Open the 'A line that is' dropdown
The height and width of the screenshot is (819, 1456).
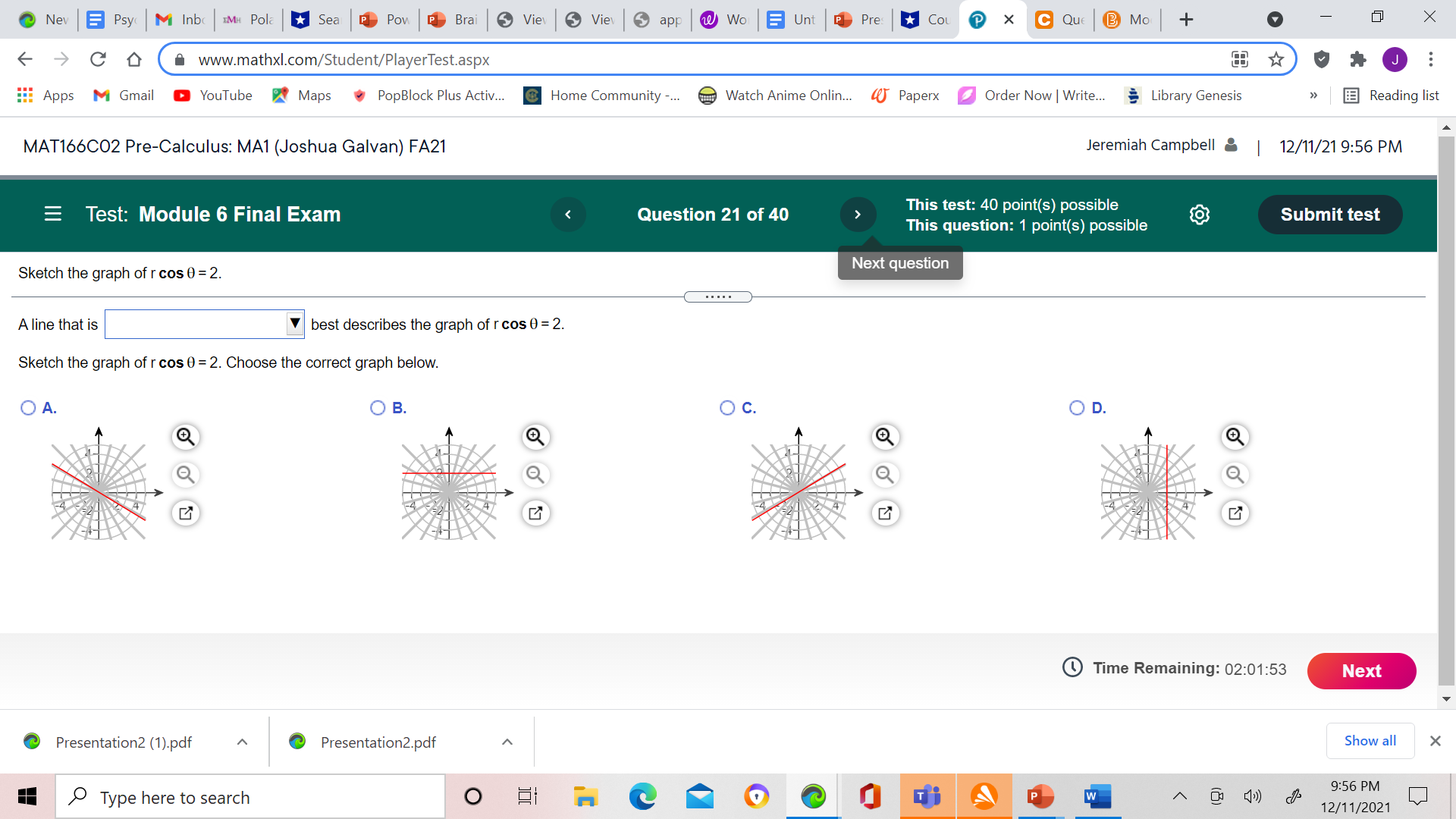tap(294, 324)
